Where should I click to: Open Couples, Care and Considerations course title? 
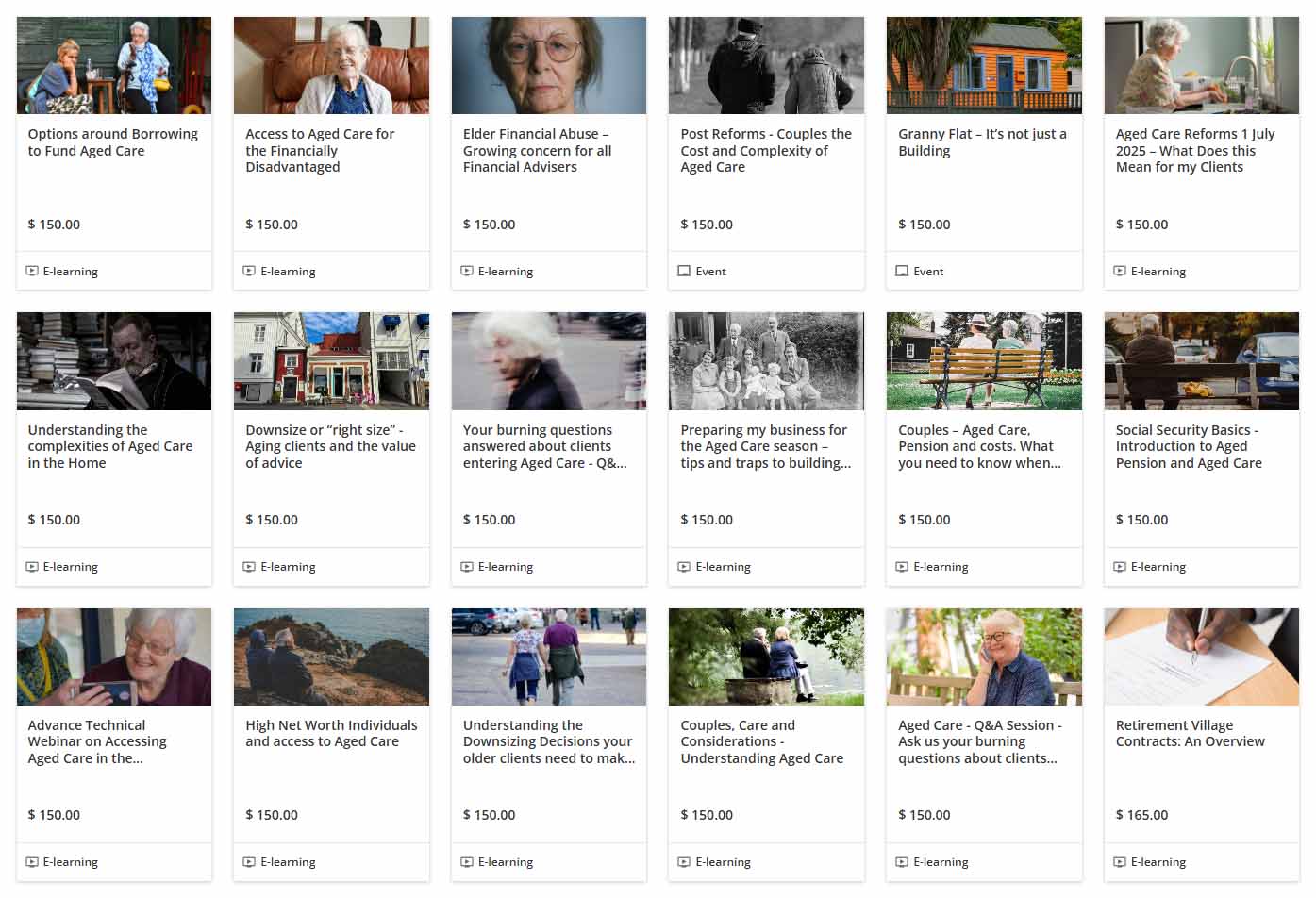click(x=762, y=741)
